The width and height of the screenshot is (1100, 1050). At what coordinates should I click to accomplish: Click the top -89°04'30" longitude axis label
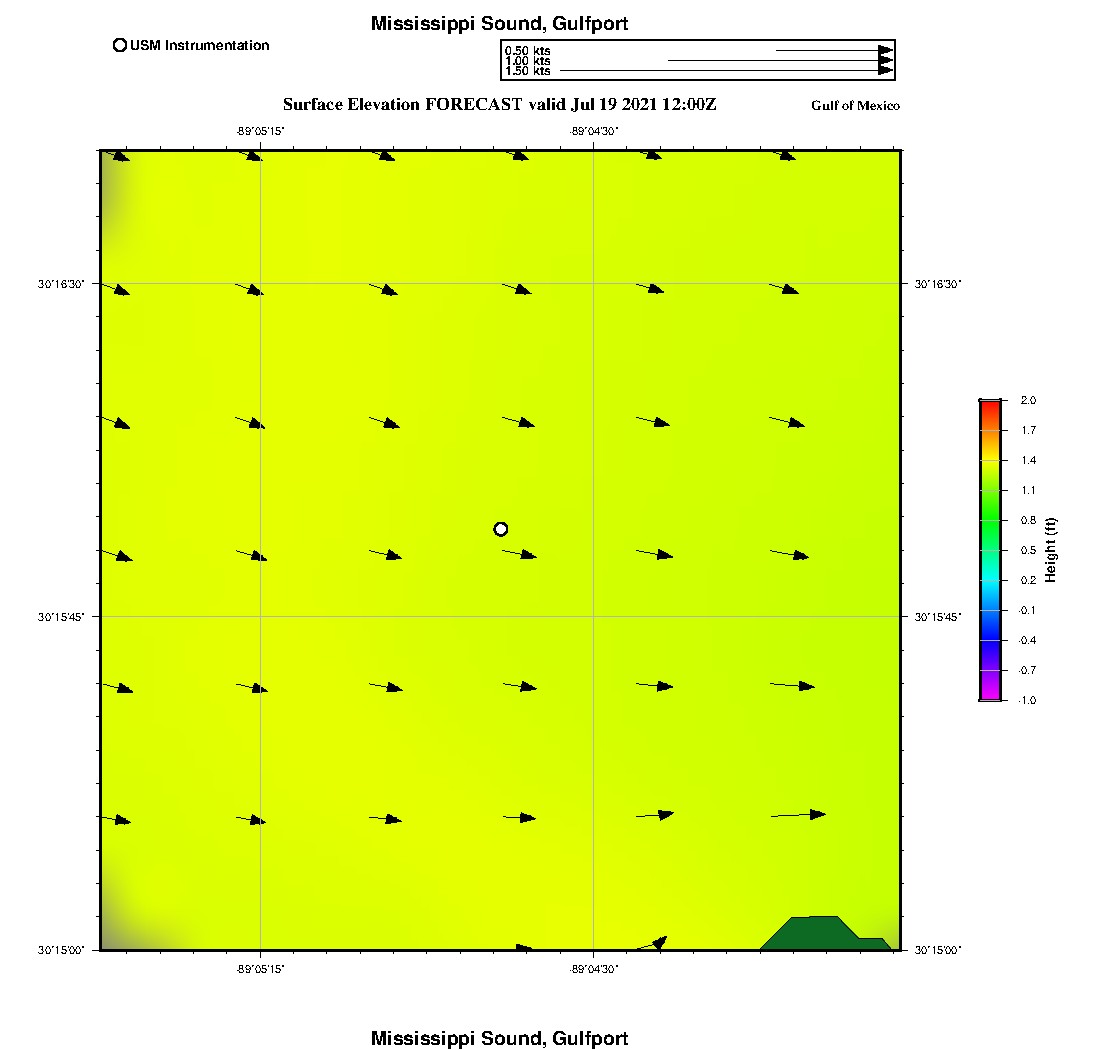click(x=594, y=130)
